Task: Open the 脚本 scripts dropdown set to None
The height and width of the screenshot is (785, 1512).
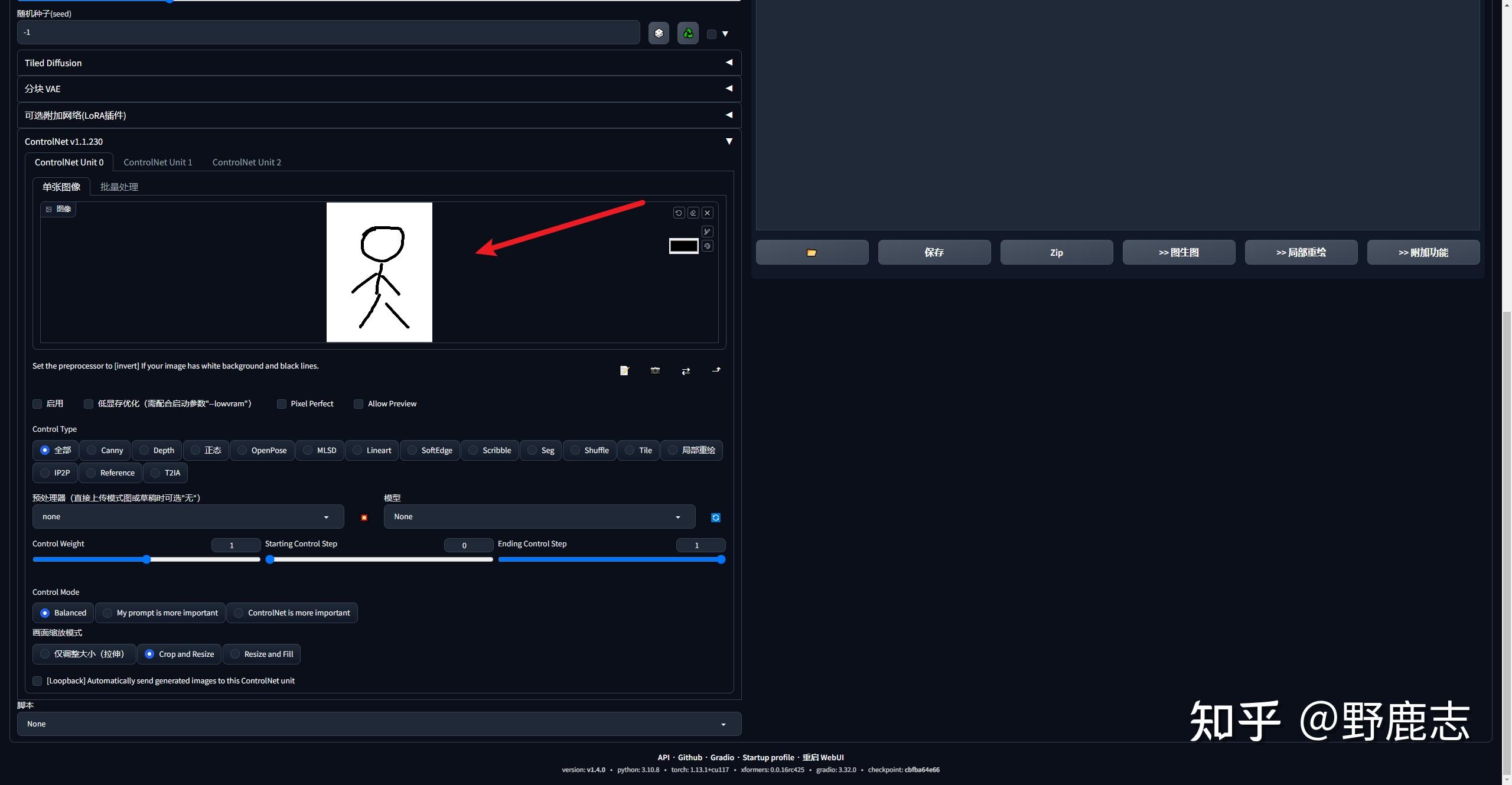Action: (378, 724)
